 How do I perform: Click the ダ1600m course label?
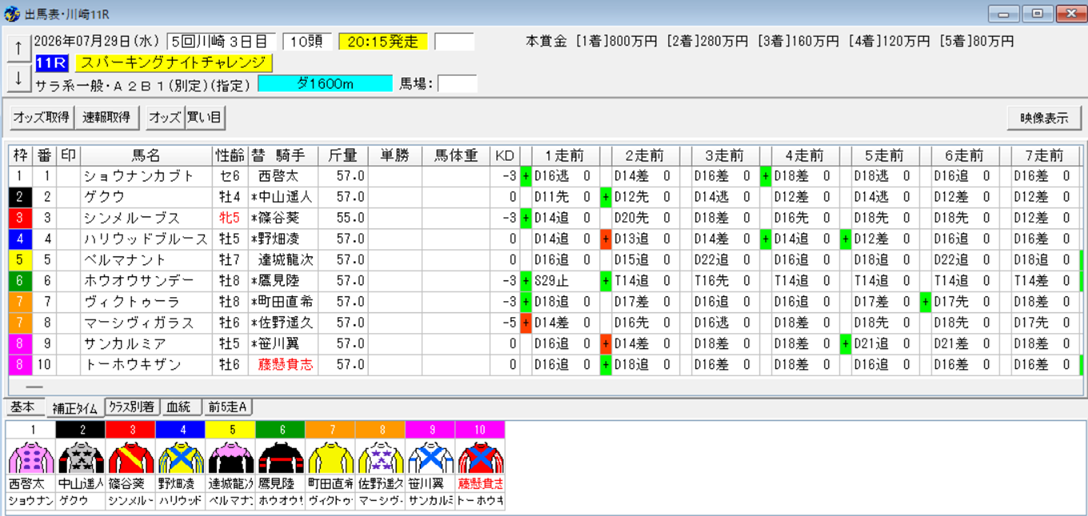(325, 84)
